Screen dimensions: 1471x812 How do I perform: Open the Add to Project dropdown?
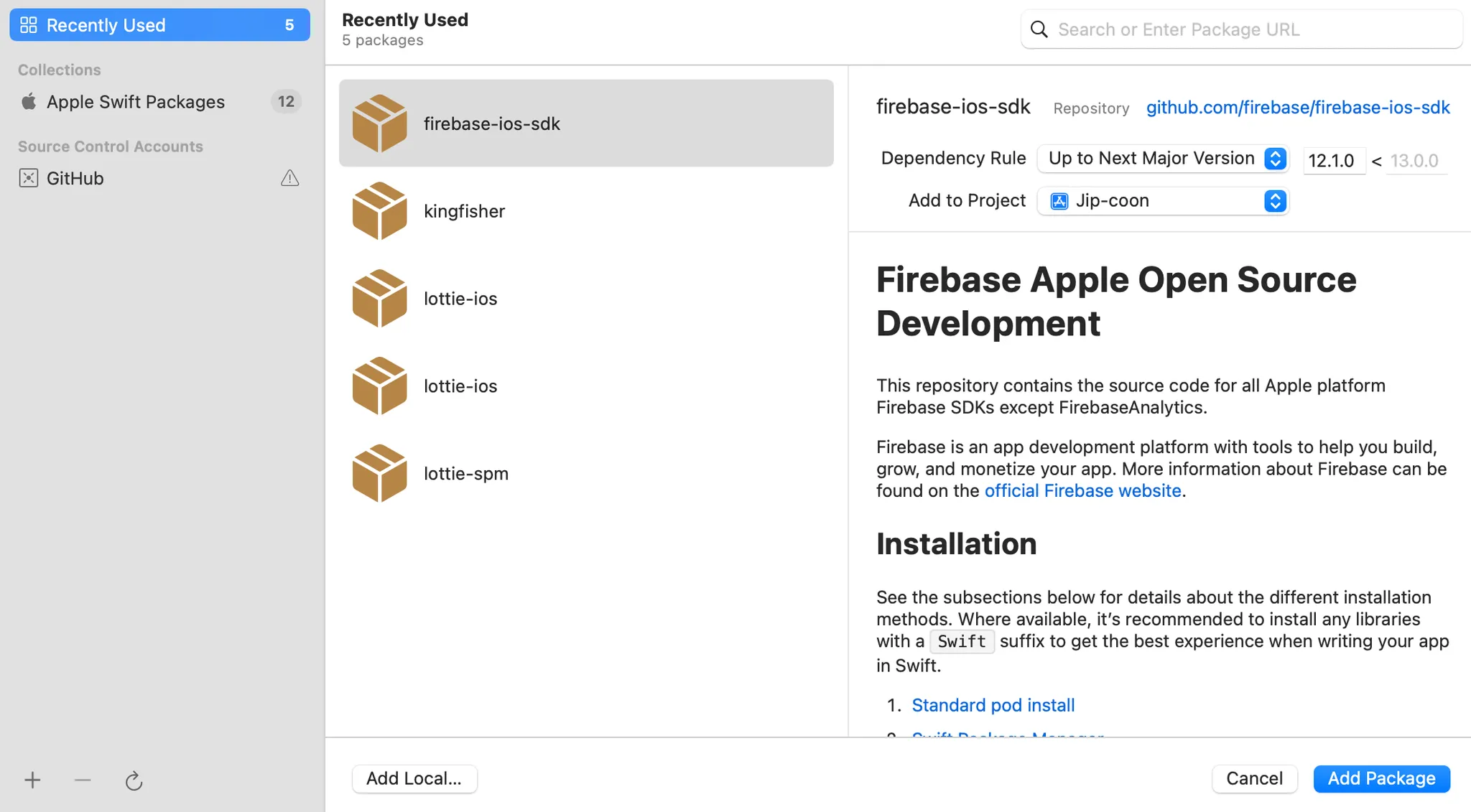pyautogui.click(x=1163, y=201)
